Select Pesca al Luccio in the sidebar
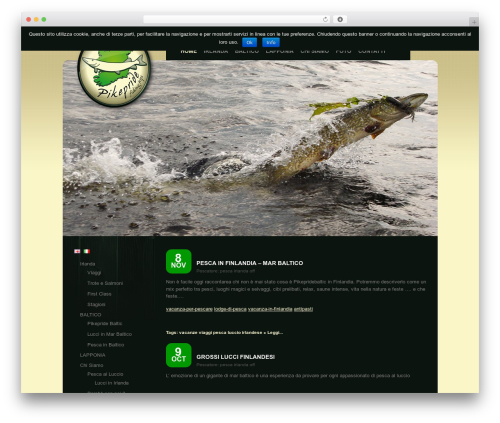The image size is (500, 423). [105, 374]
